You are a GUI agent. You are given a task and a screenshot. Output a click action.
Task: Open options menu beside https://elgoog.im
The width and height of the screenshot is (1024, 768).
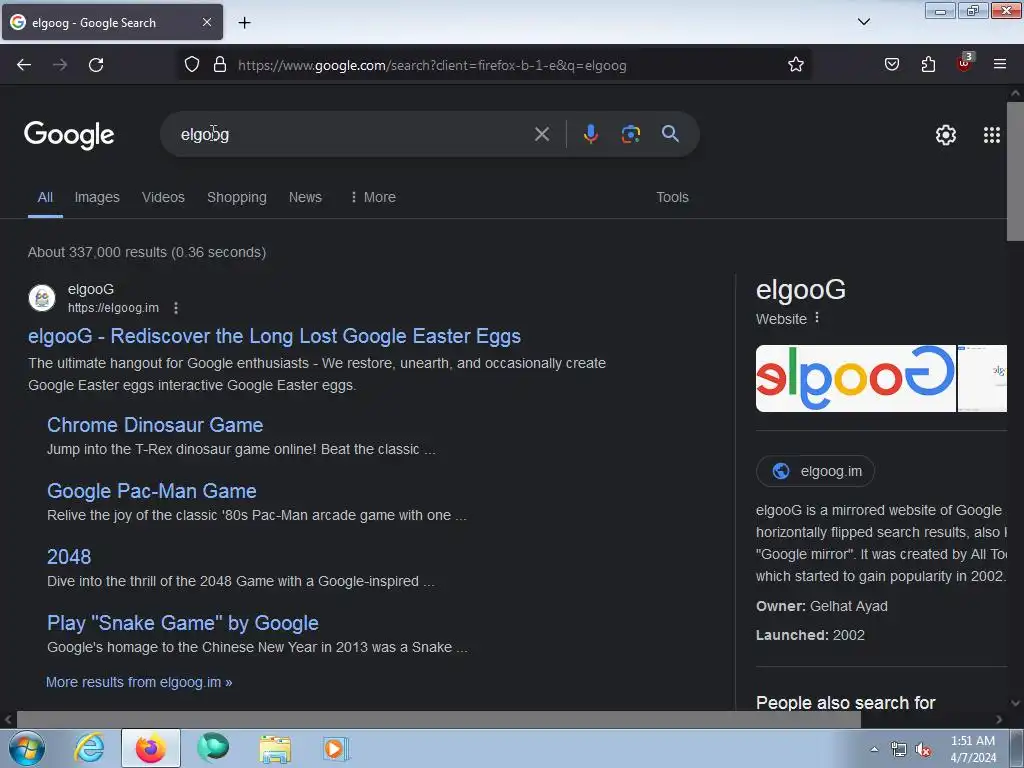coord(176,308)
